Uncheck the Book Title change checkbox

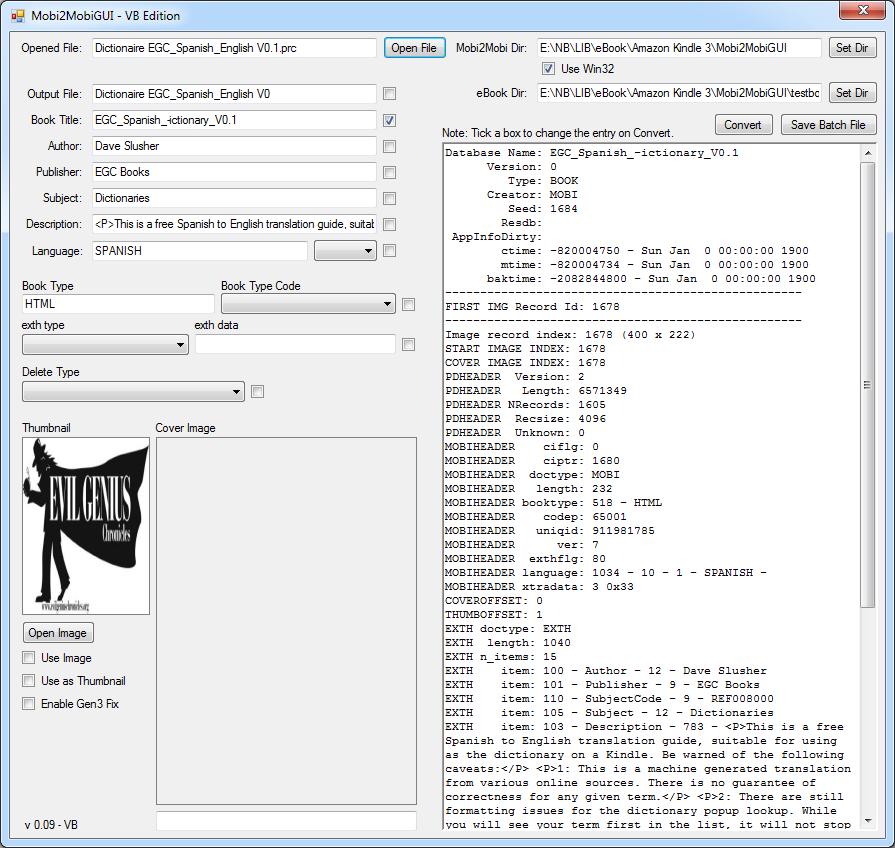pos(389,120)
